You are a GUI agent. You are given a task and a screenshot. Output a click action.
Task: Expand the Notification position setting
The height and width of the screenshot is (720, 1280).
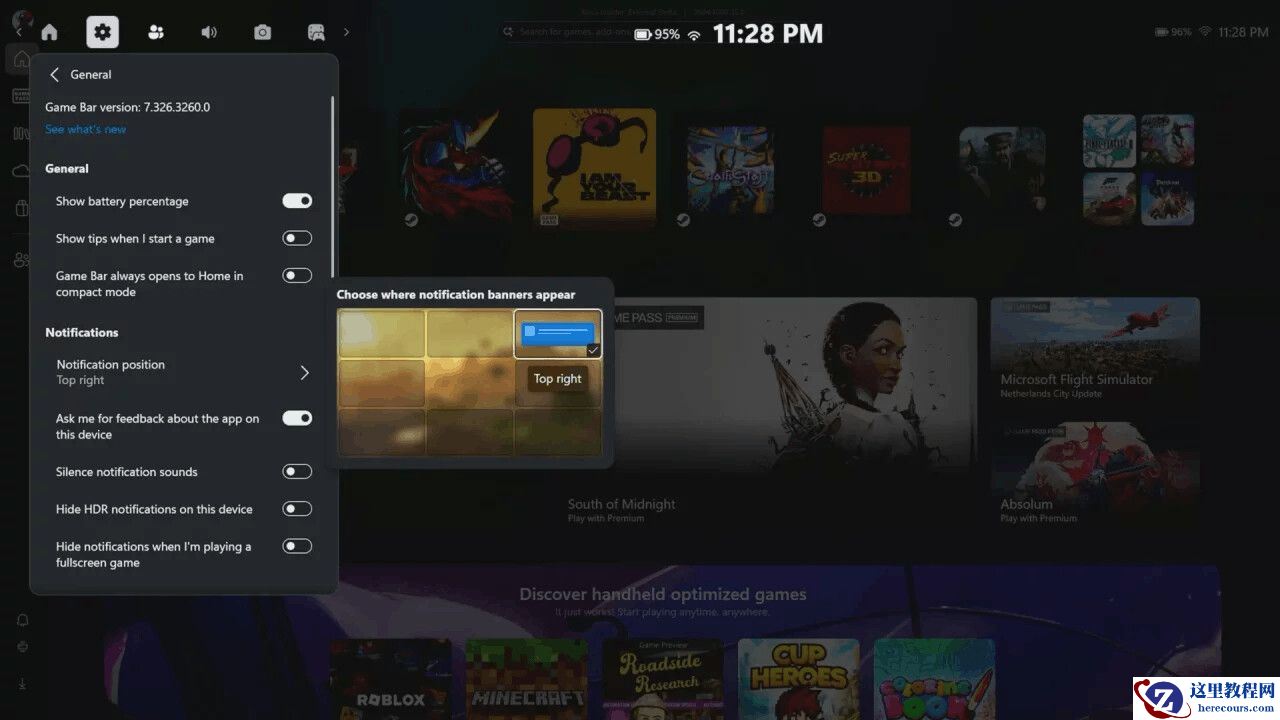pos(184,372)
